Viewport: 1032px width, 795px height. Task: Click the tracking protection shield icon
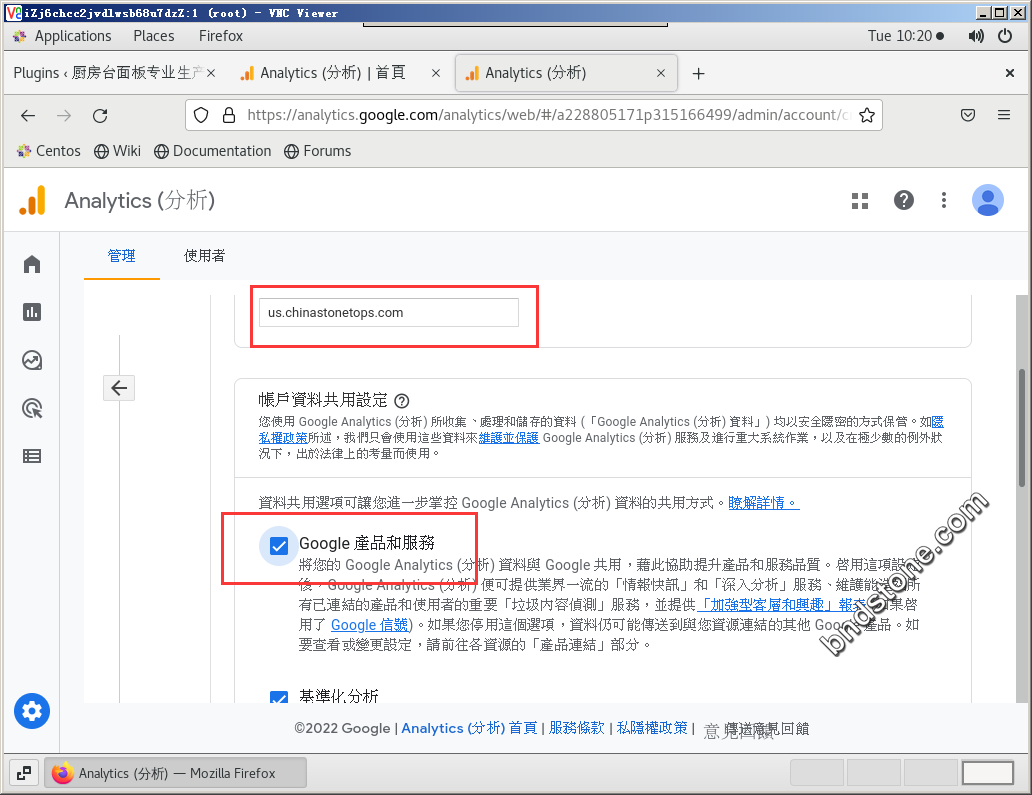[201, 115]
